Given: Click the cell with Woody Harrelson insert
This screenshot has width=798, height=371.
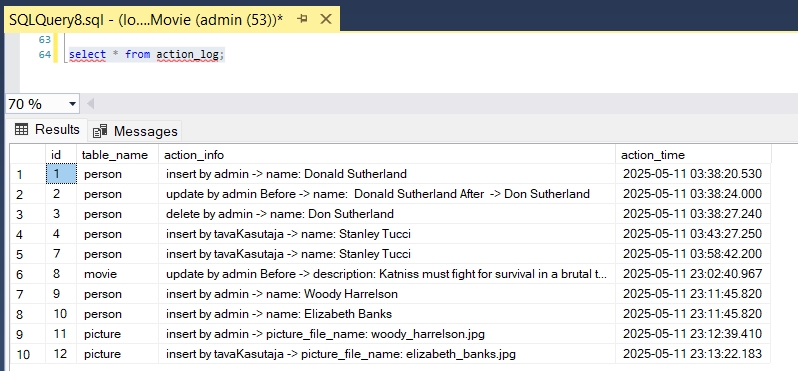Looking at the screenshot, I should (x=387, y=294).
